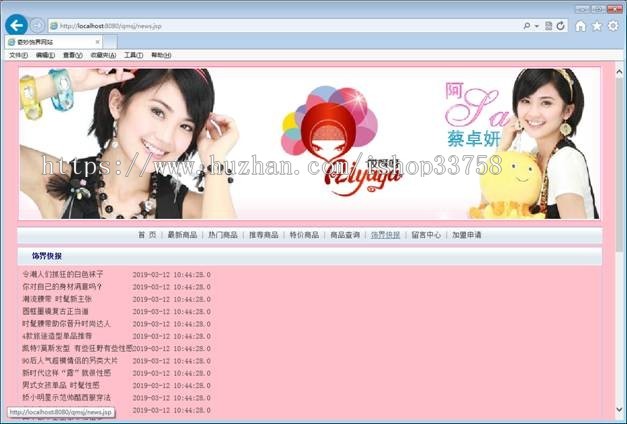Click timestamp beside 4款旅途造型单品推荐
The image size is (627, 424).
(x=172, y=336)
